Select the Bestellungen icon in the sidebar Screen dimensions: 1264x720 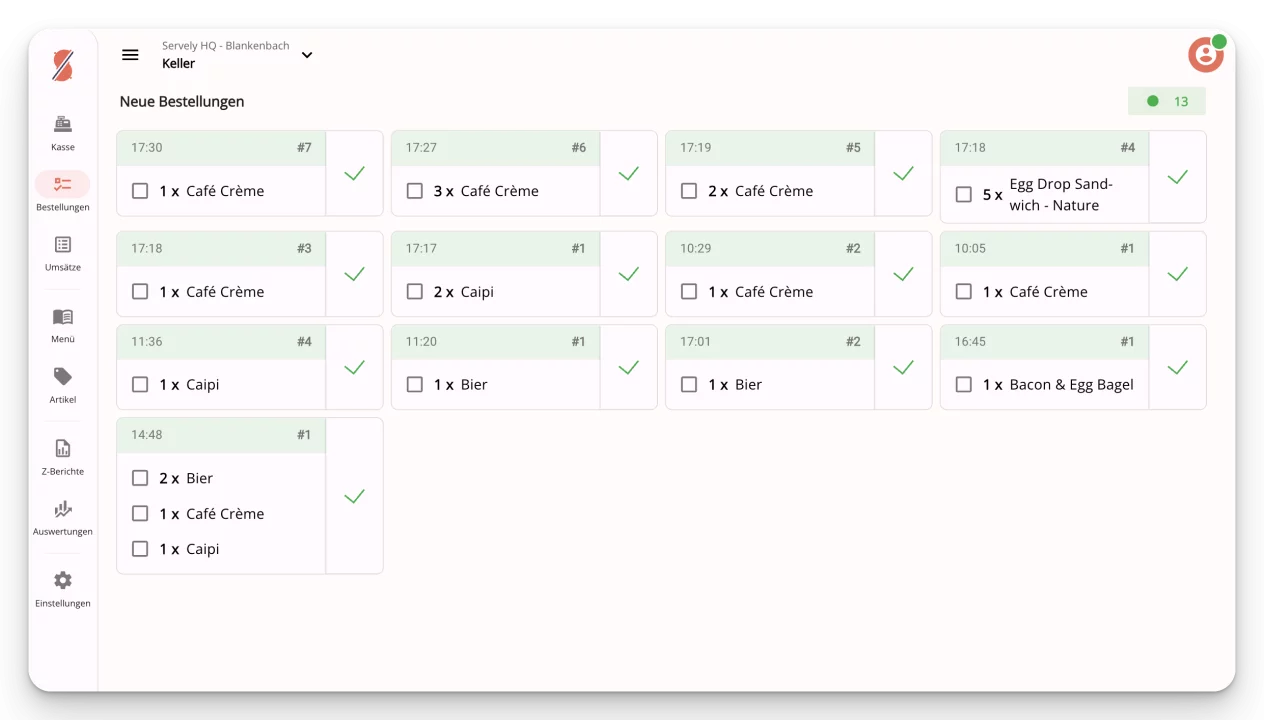click(x=62, y=192)
